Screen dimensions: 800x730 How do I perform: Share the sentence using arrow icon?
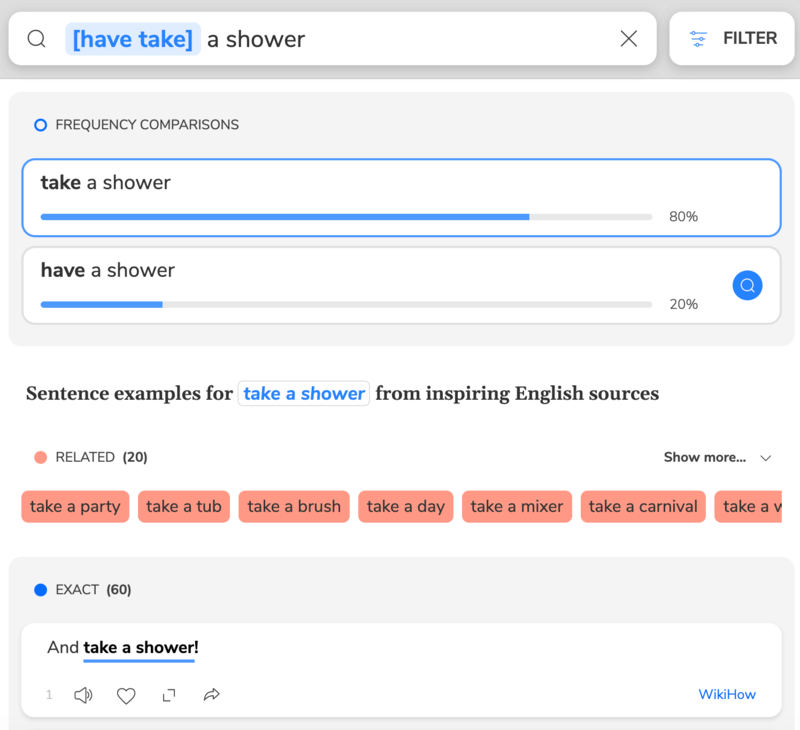(x=212, y=695)
